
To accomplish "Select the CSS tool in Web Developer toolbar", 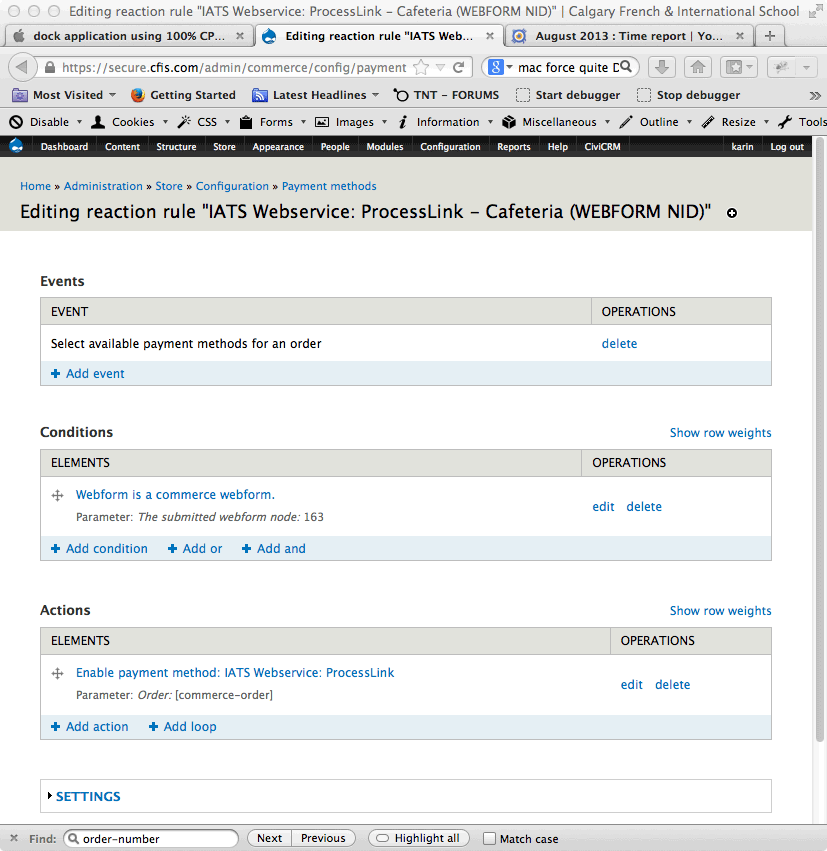I will 203,121.
